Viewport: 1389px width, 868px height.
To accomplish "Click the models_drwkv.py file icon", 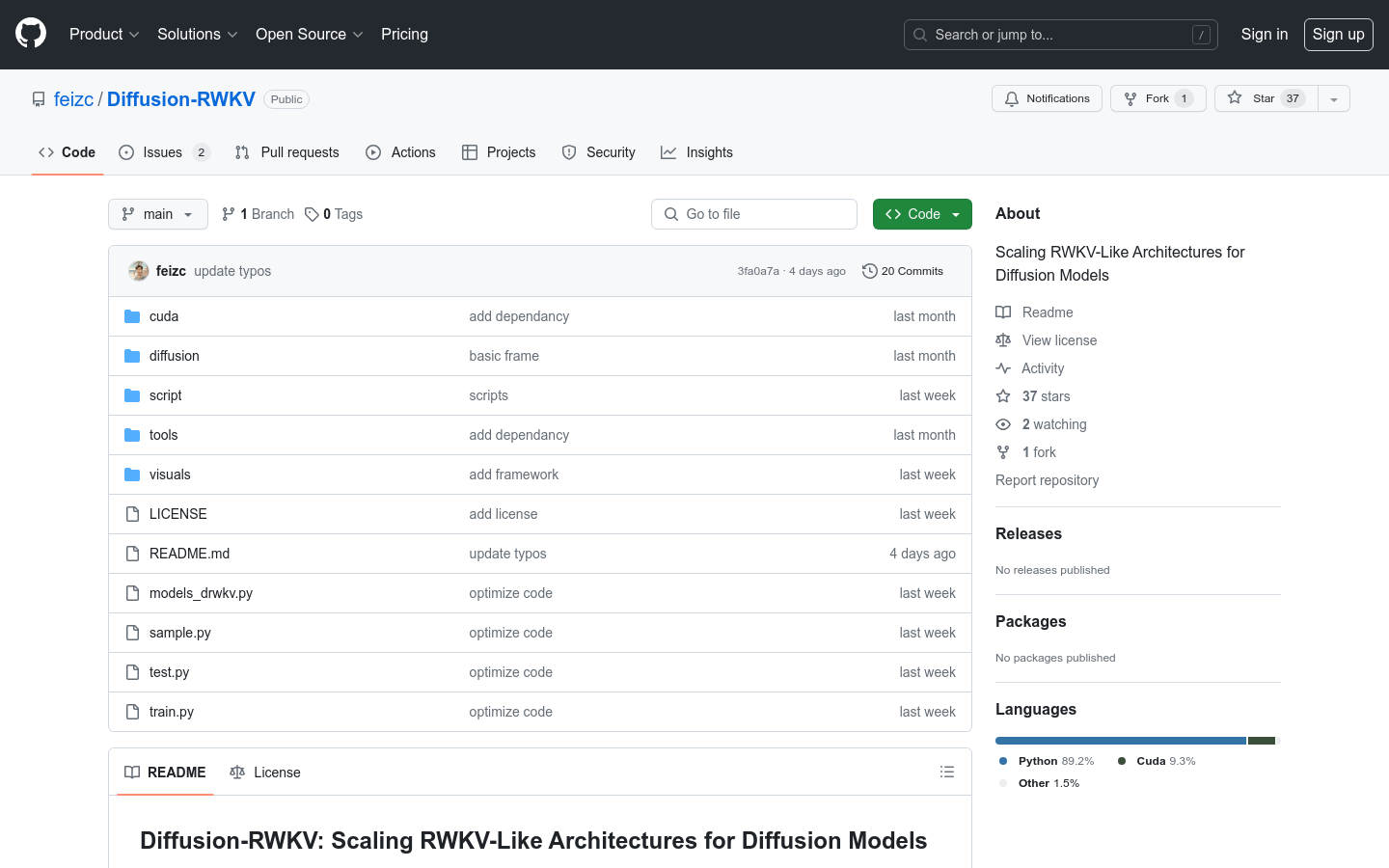I will pyautogui.click(x=132, y=593).
